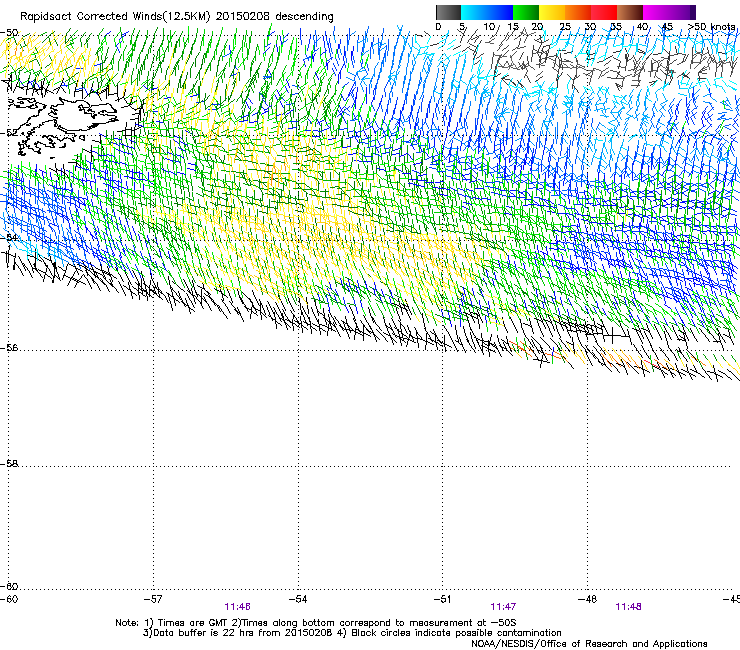This screenshot has width=740, height=650.
Task: Click the '>50 knots' legend label
Action: (x=712, y=26)
